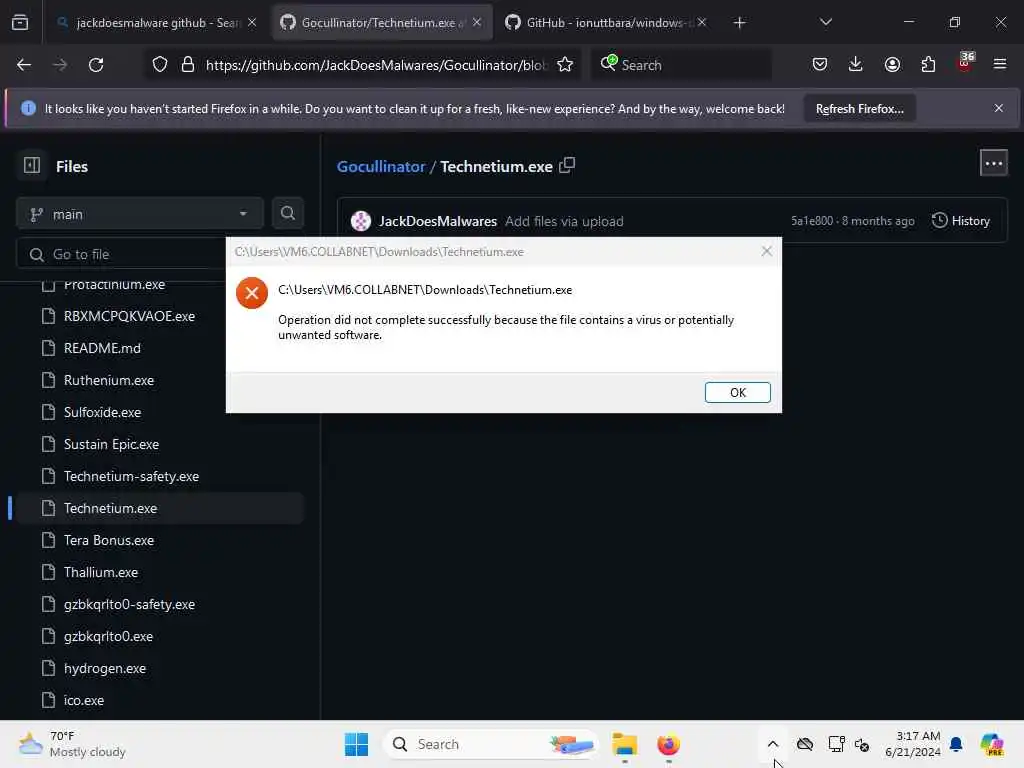Bookmark this page with the star icon
This screenshot has width=1024, height=768.
pos(565,65)
